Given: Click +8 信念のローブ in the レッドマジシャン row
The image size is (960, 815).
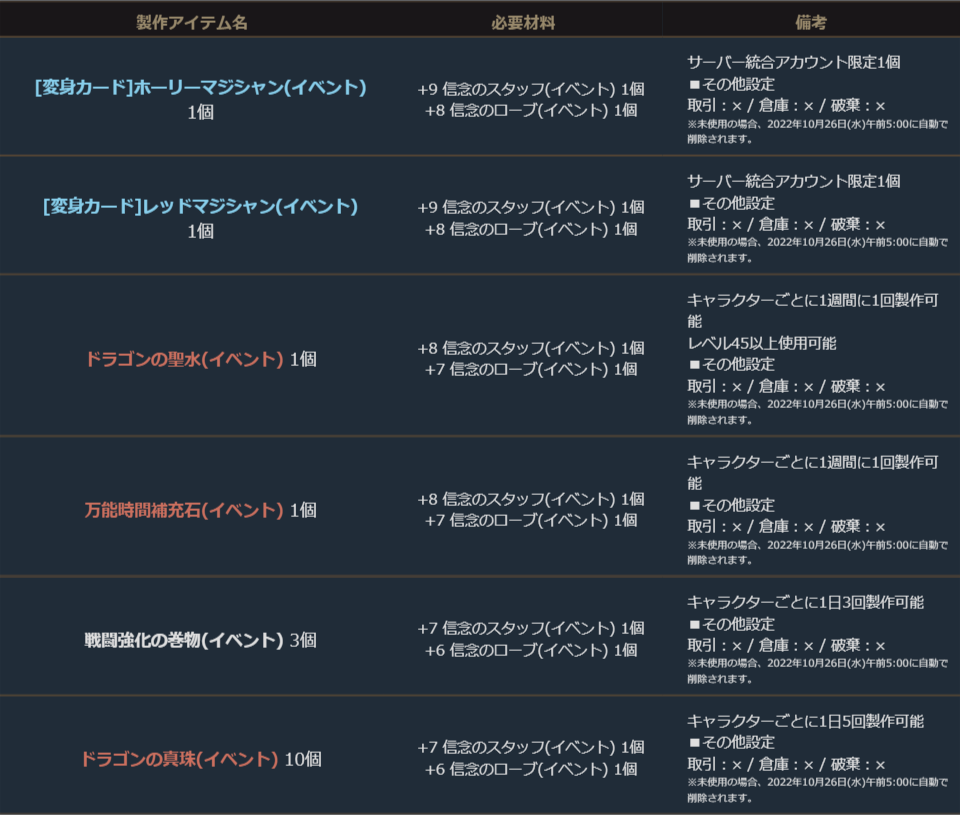Looking at the screenshot, I should pyautogui.click(x=530, y=229).
